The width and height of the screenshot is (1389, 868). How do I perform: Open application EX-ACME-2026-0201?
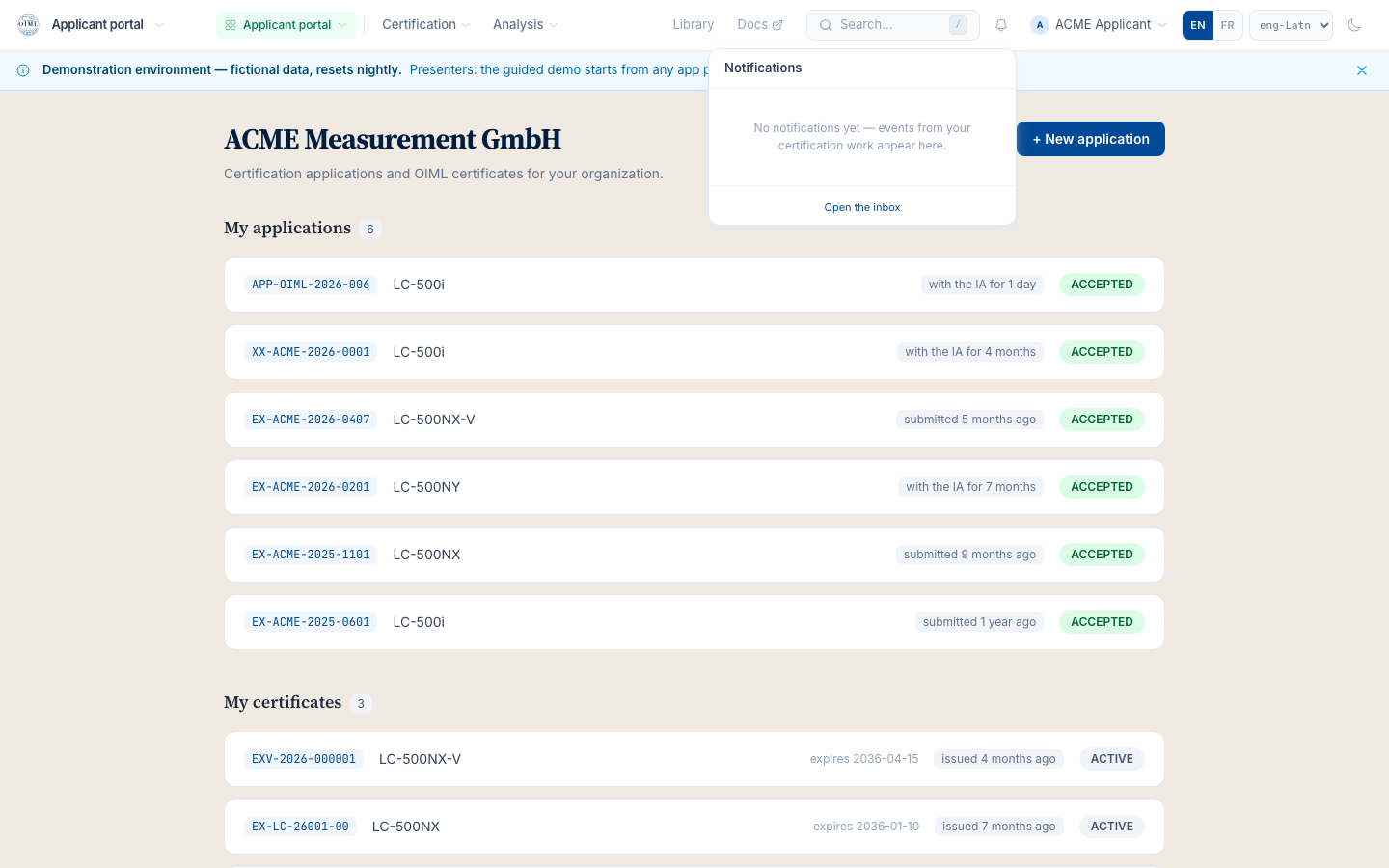coord(694,487)
